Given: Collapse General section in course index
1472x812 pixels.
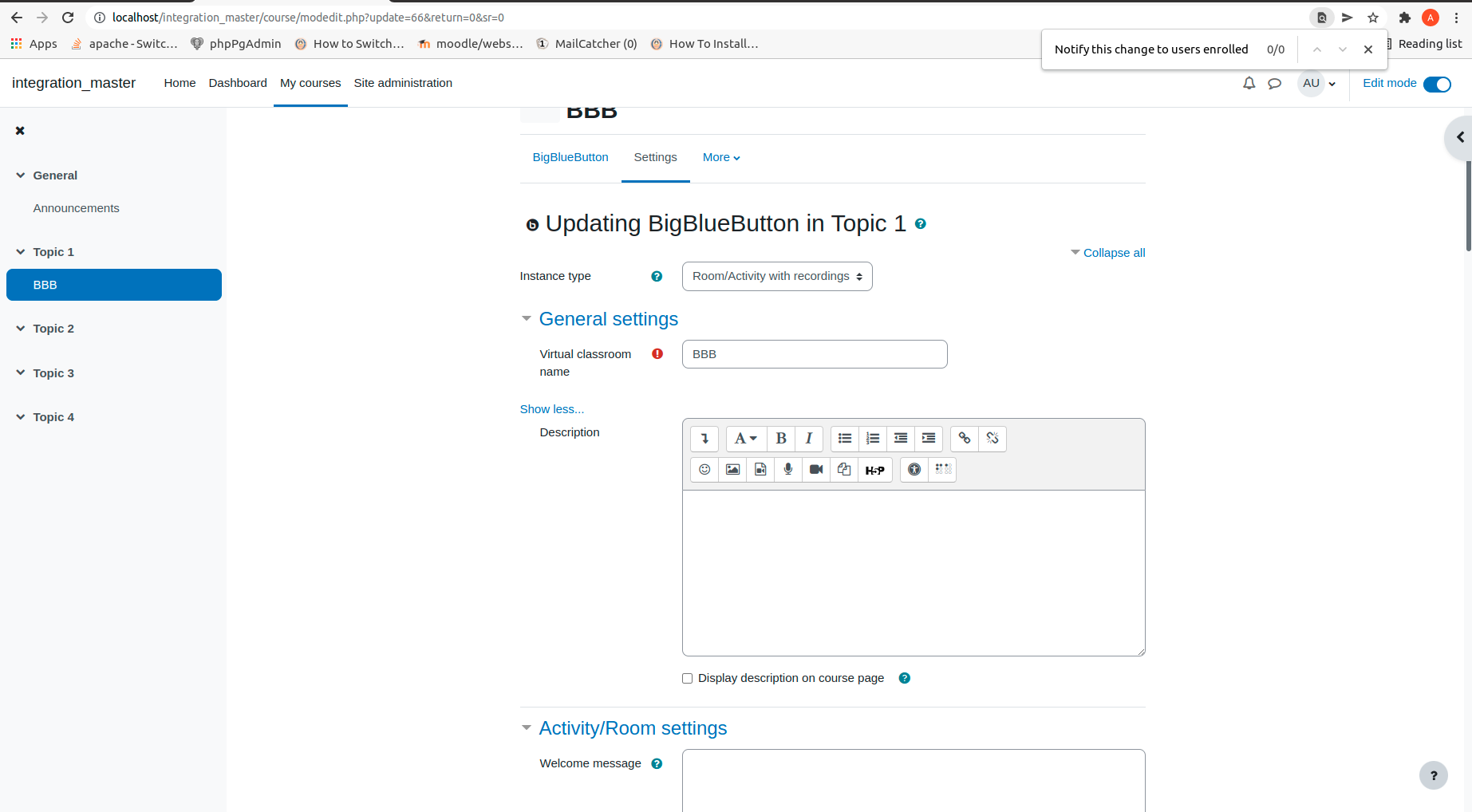Looking at the screenshot, I should pos(21,175).
